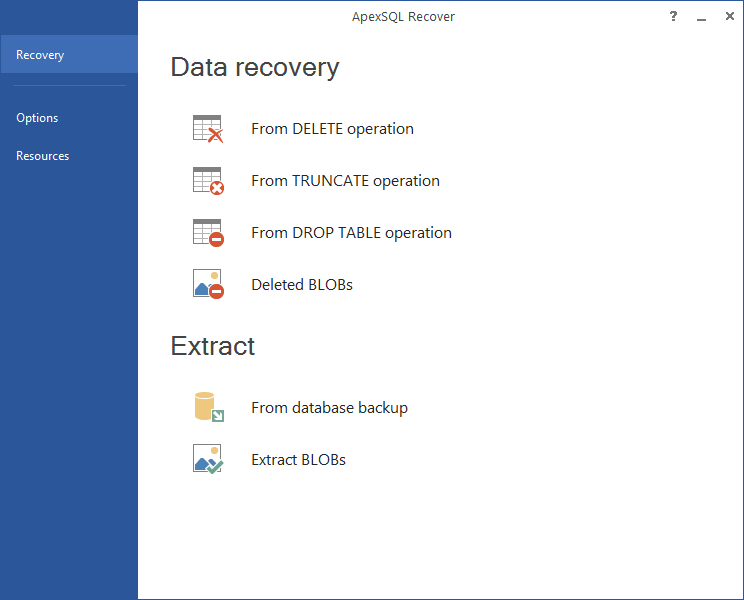
Task: Select extract From database backup
Action: (329, 407)
